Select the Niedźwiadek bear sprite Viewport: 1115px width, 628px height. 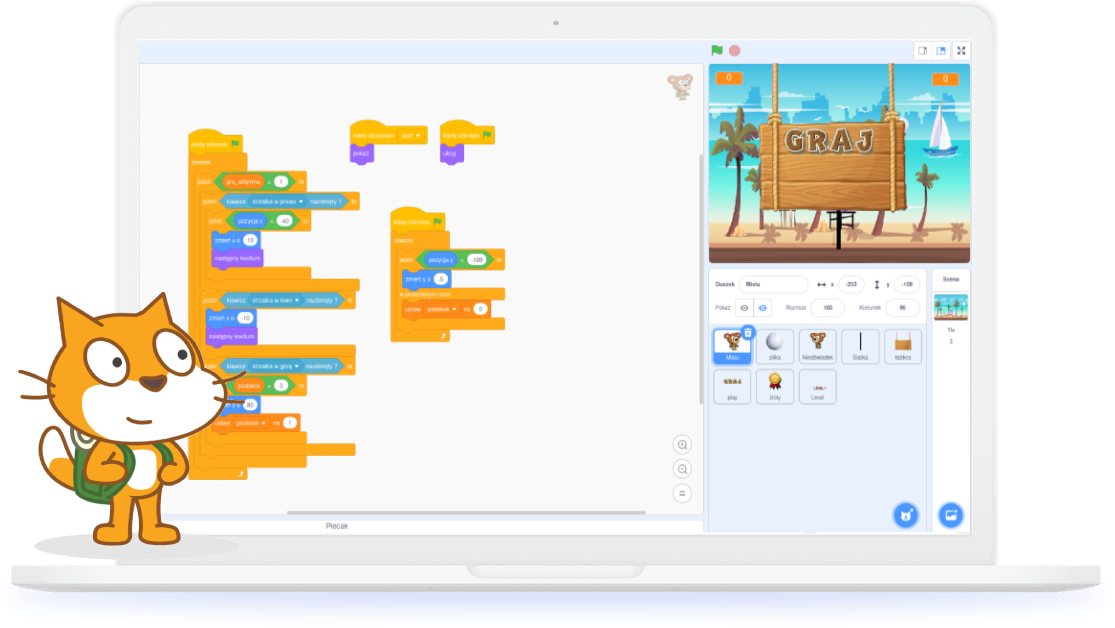coord(818,346)
